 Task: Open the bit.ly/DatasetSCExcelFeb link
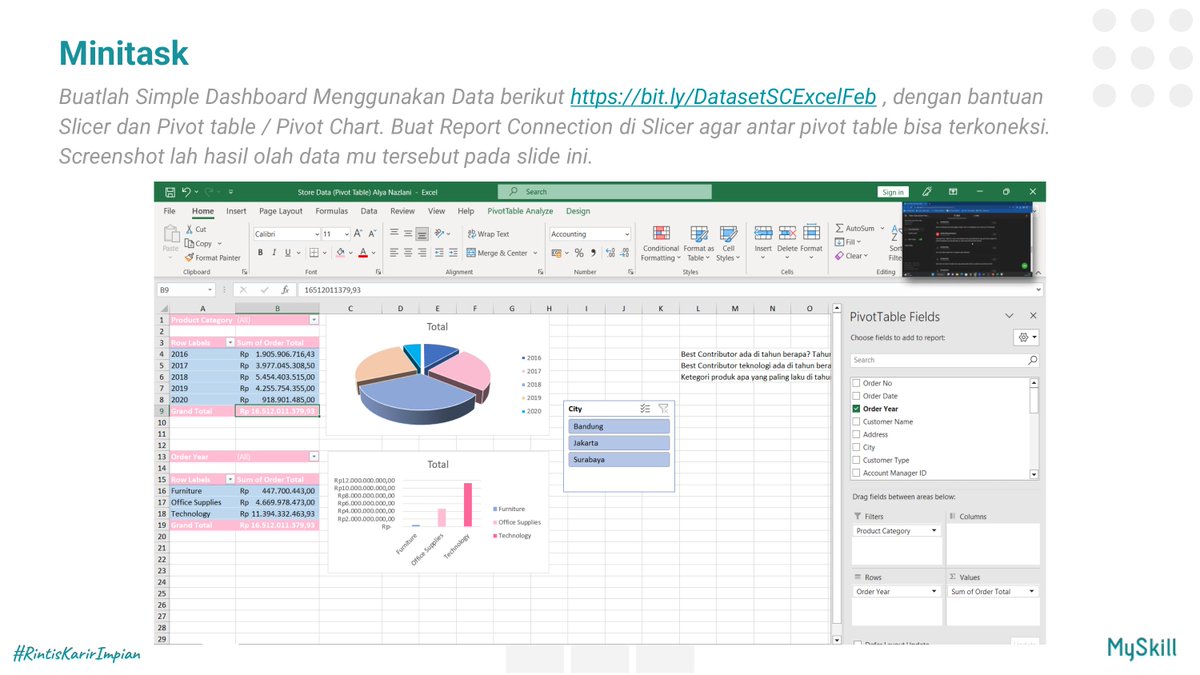[723, 97]
